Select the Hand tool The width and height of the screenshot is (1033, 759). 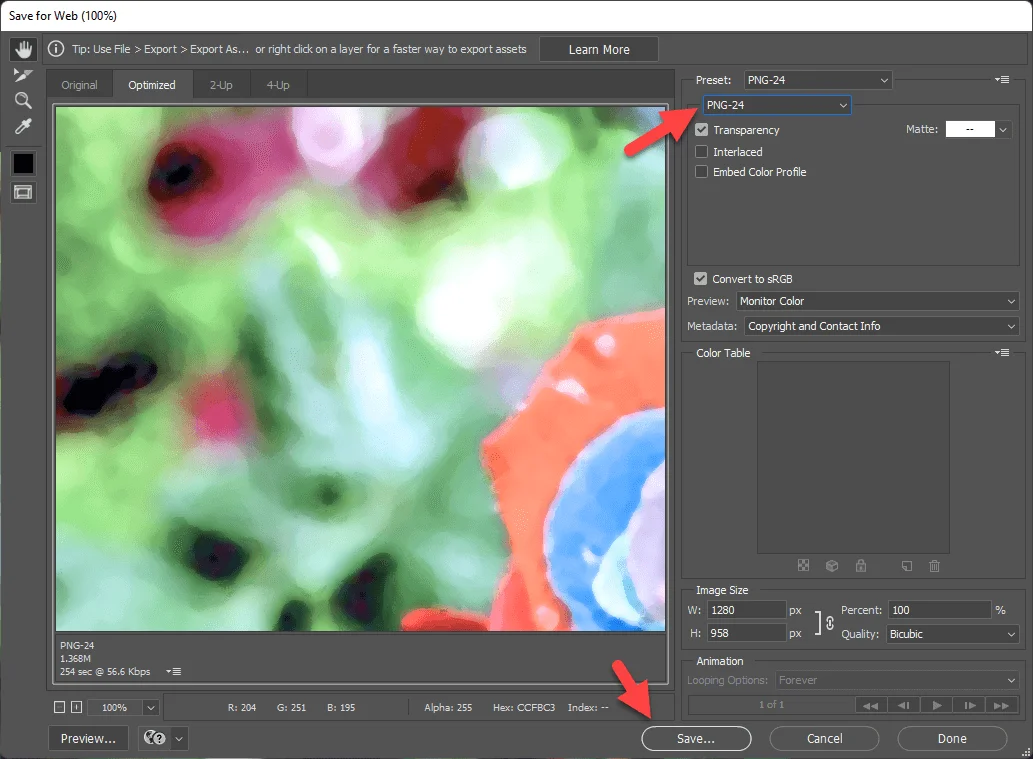click(24, 49)
